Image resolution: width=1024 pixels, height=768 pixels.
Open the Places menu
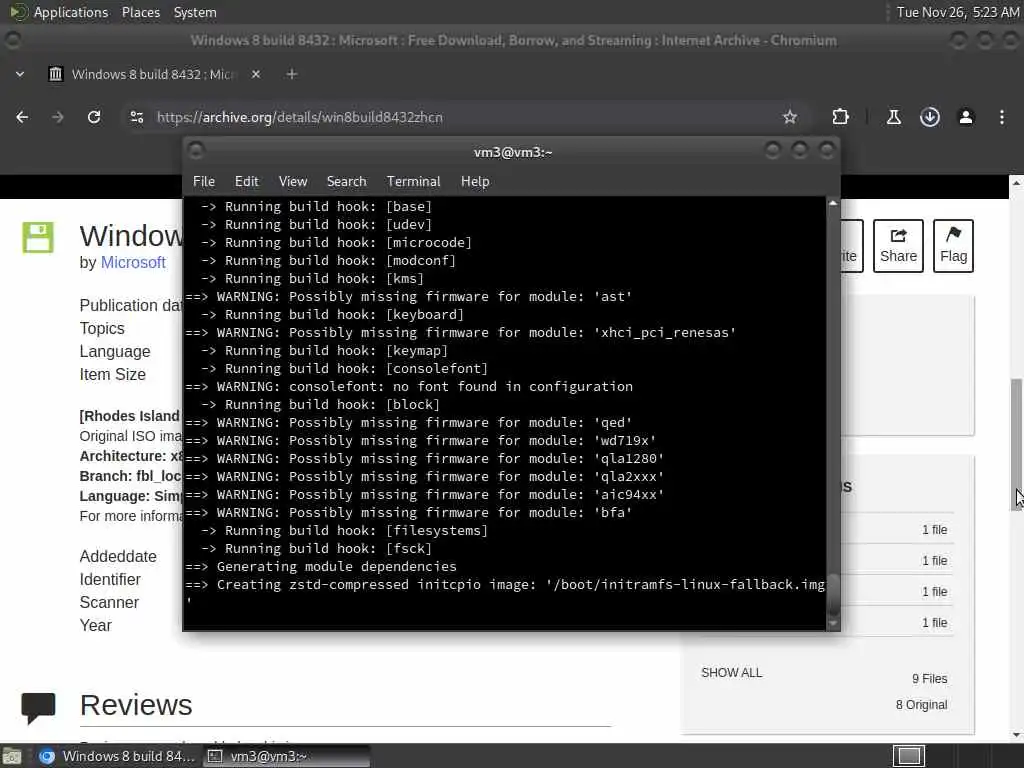pos(140,12)
